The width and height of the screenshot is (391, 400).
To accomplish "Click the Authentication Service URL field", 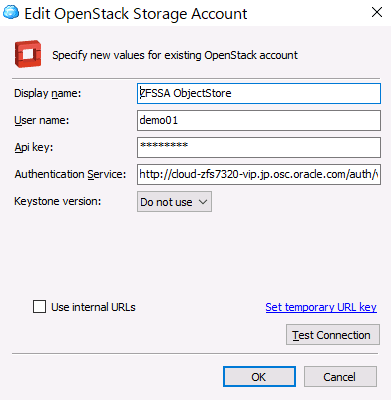I will pos(259,174).
